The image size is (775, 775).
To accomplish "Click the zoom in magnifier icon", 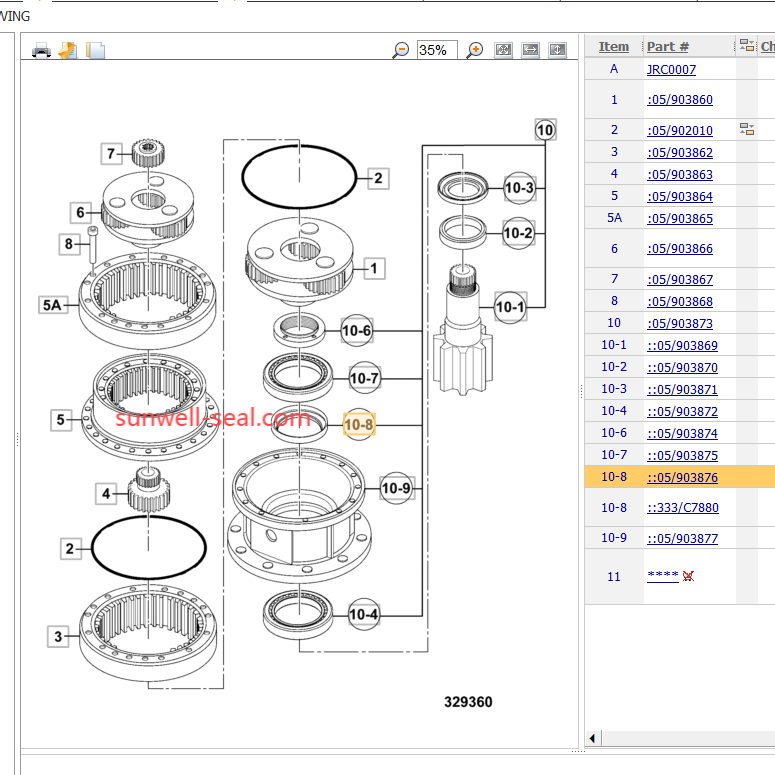I will pos(475,50).
